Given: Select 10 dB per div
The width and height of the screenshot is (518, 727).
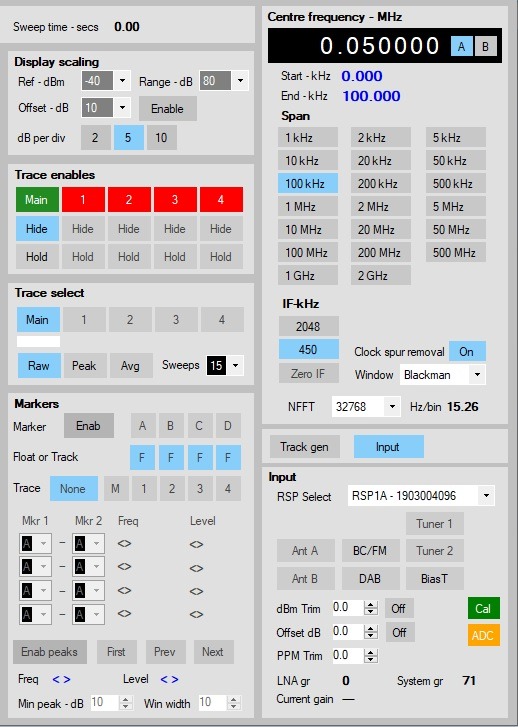Looking at the screenshot, I should point(161,138).
